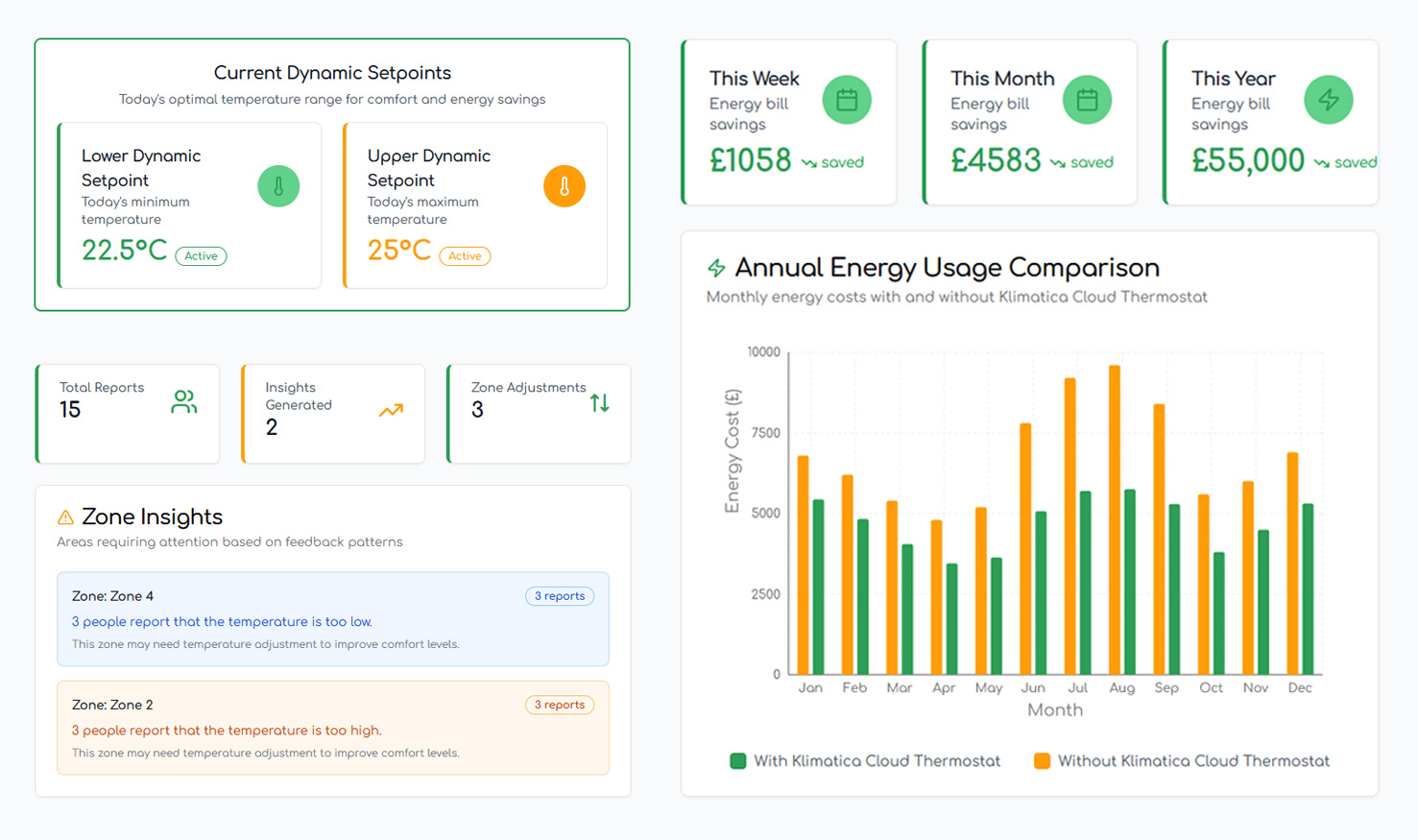The image size is (1418, 840).
Task: Click the lightning icon beside Annual Energy Usage
Action: pyautogui.click(x=716, y=268)
